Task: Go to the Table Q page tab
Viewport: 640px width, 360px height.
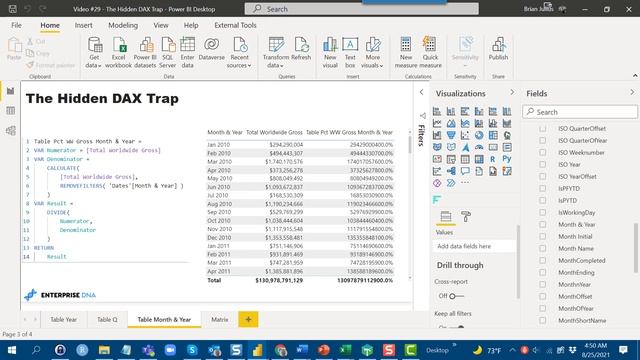Action: click(107, 320)
